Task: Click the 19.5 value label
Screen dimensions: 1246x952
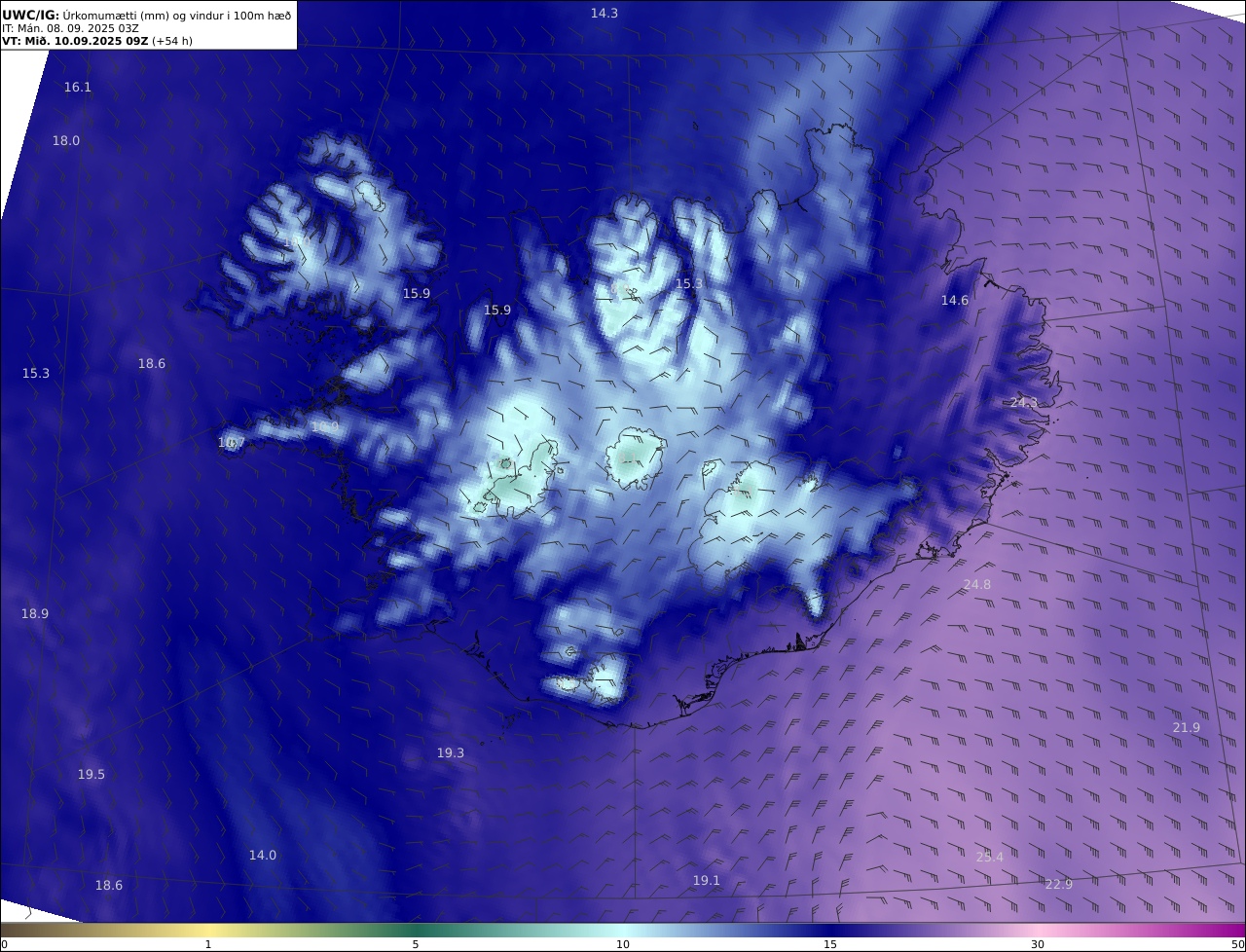Action: pyautogui.click(x=92, y=775)
